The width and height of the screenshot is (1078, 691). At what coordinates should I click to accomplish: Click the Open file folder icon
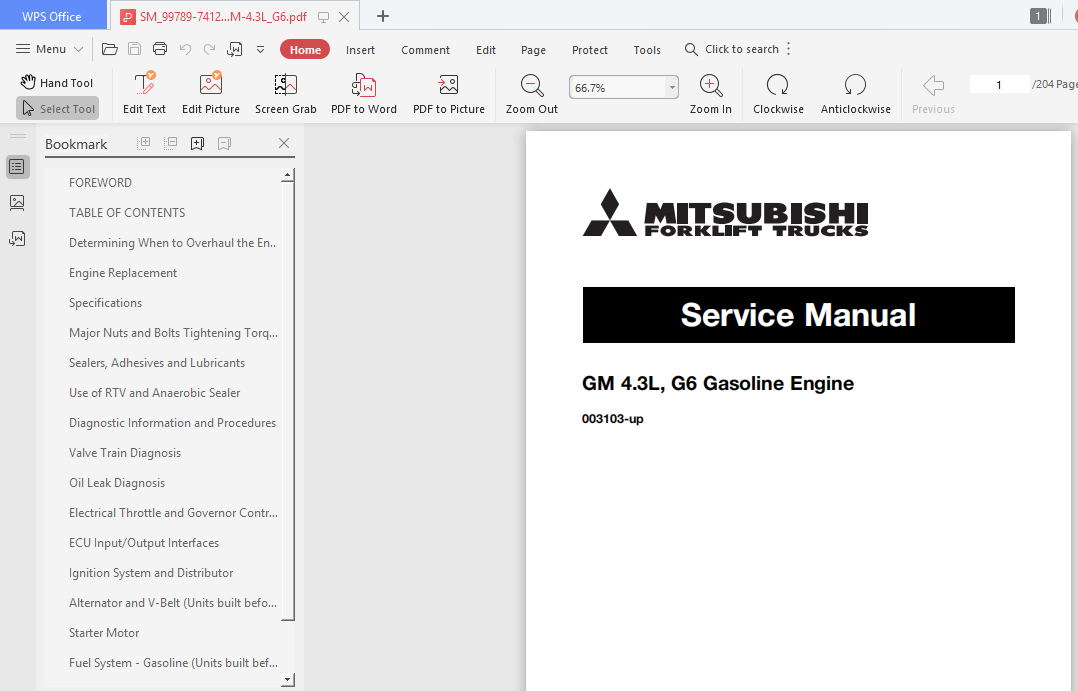click(x=109, y=49)
